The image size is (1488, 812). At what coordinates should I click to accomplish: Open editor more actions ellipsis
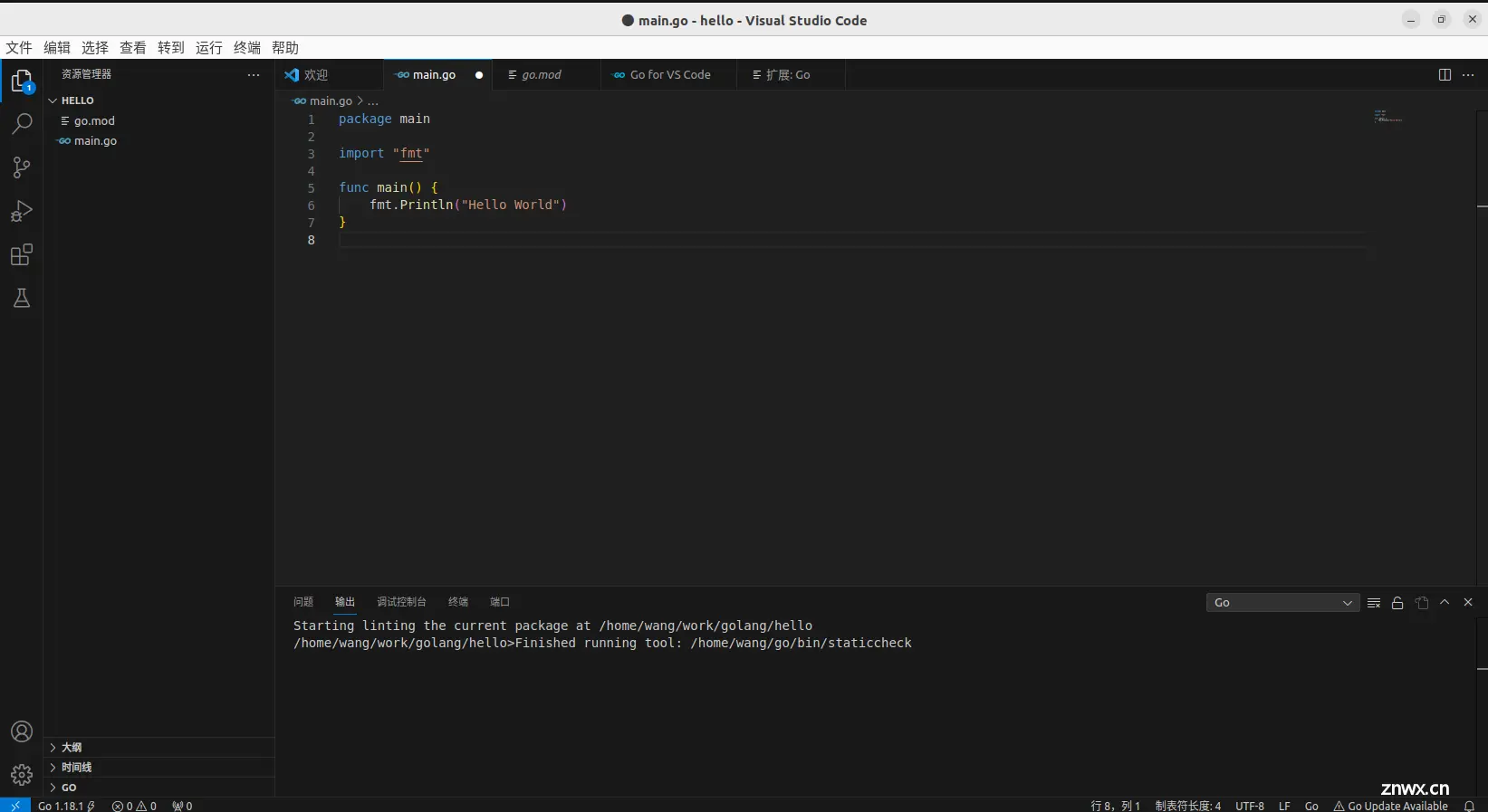1468,75
